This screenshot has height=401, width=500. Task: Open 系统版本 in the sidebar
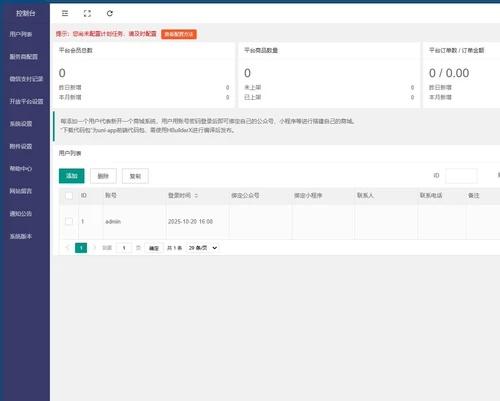click(x=21, y=236)
